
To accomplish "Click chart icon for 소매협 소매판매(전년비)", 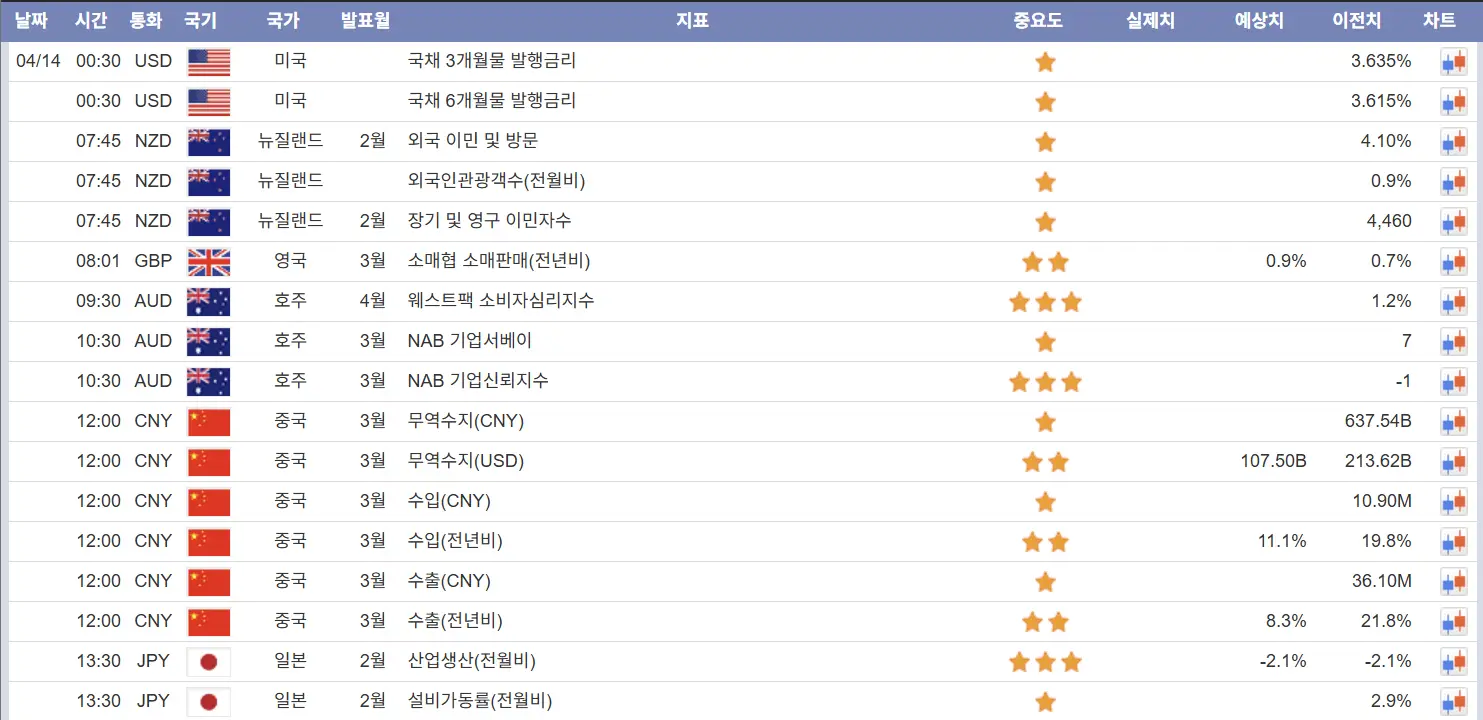I will pos(1453,262).
